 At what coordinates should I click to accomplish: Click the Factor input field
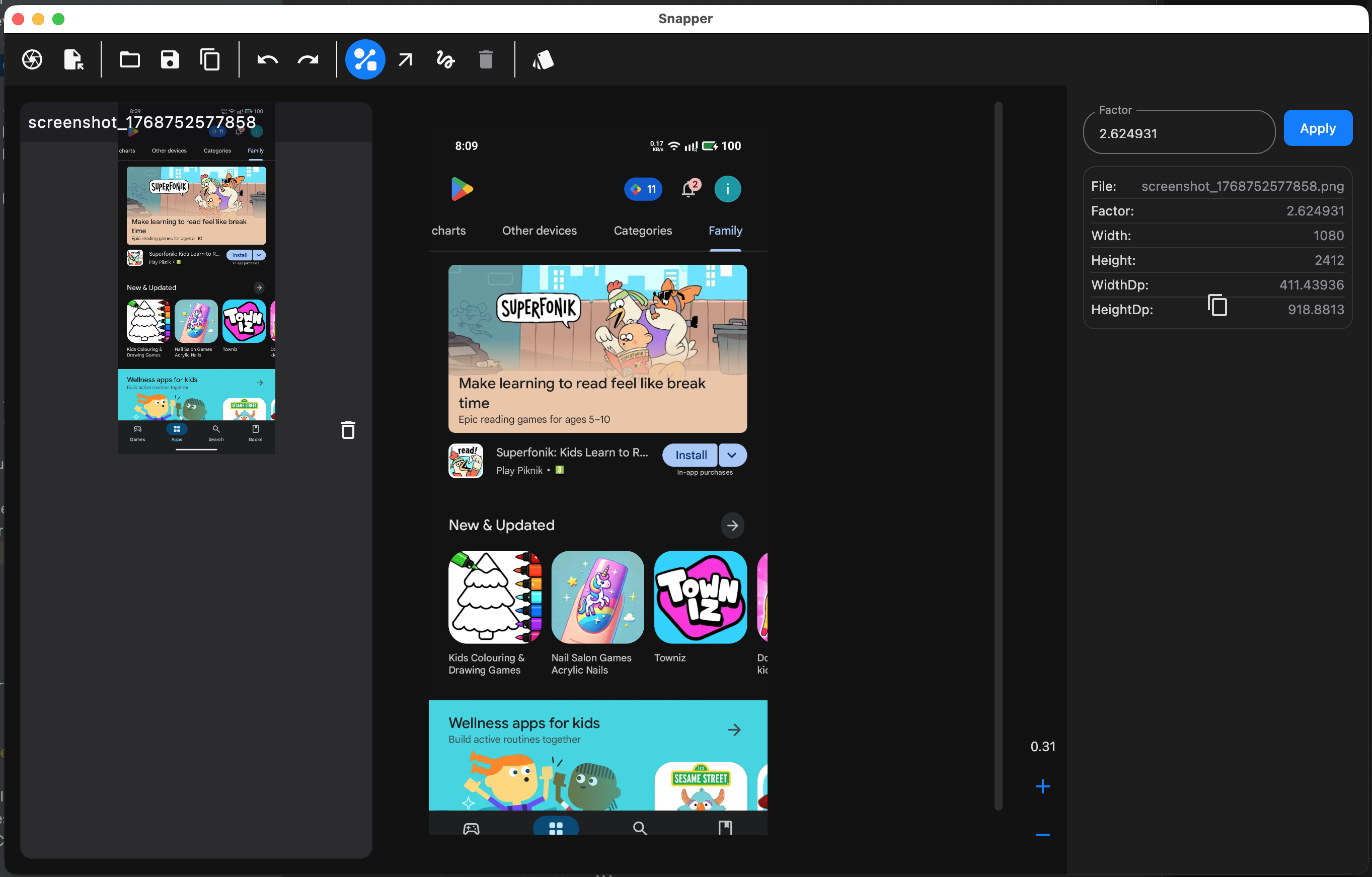[x=1179, y=133]
